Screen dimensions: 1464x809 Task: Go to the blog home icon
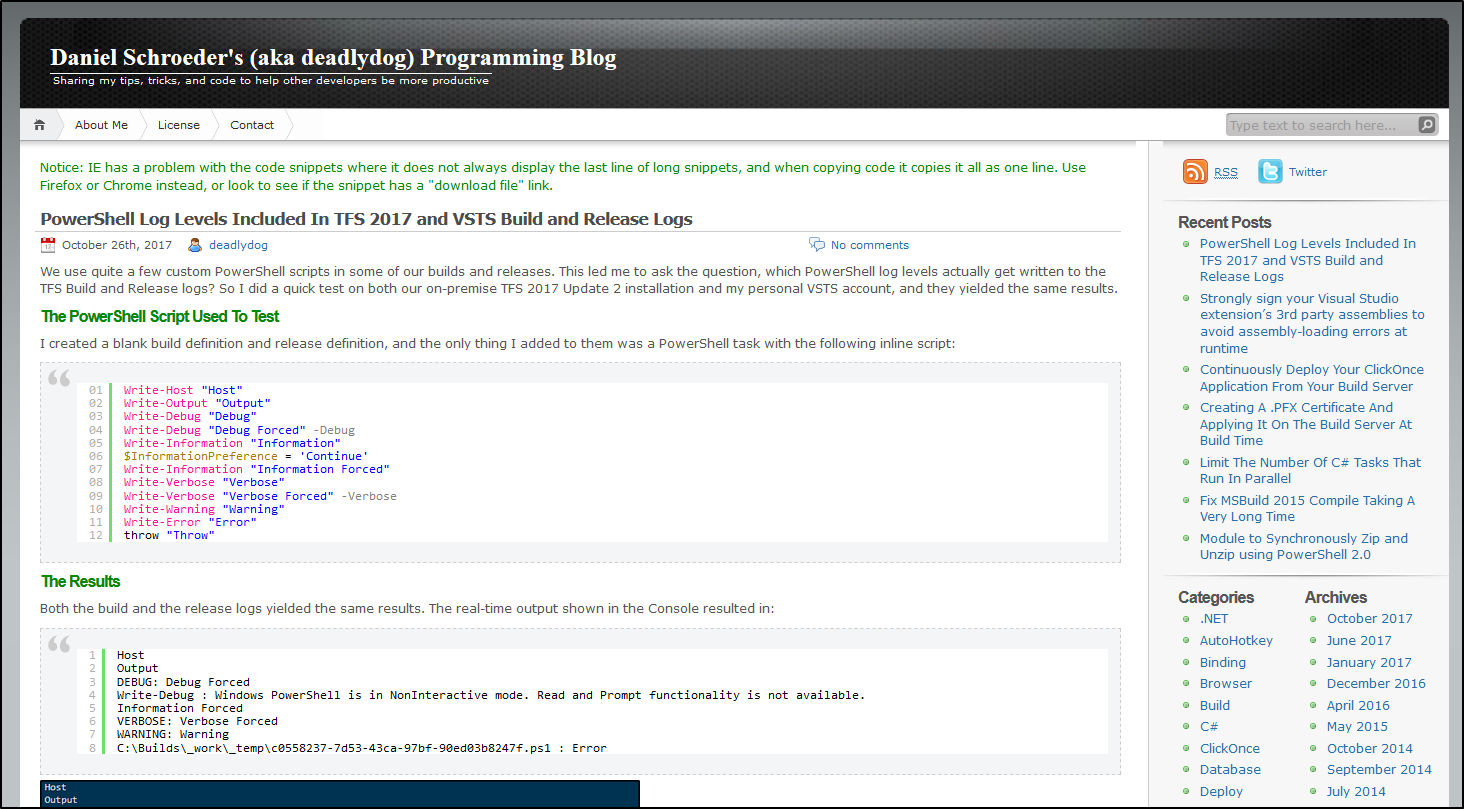coord(39,125)
